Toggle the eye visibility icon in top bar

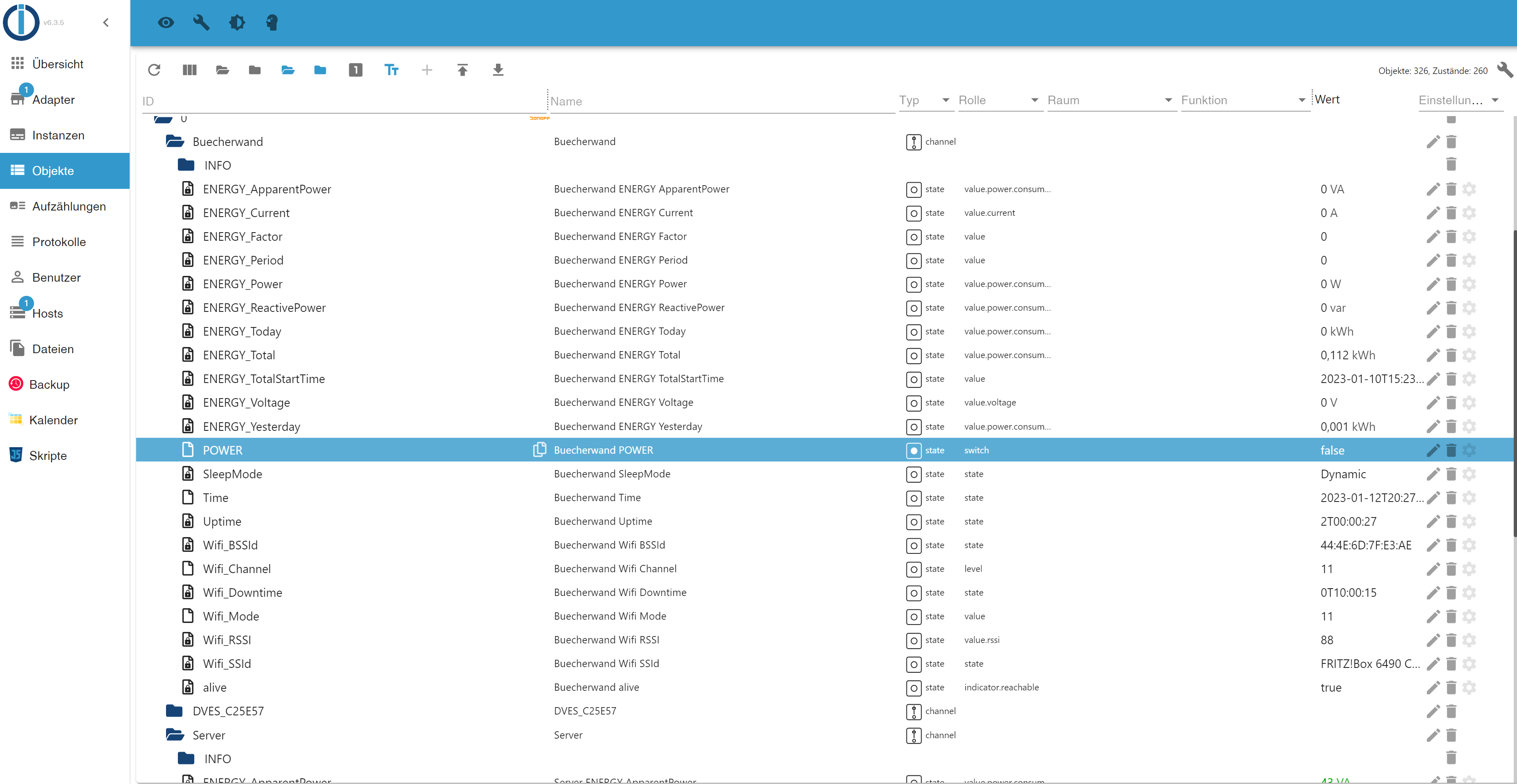(166, 22)
